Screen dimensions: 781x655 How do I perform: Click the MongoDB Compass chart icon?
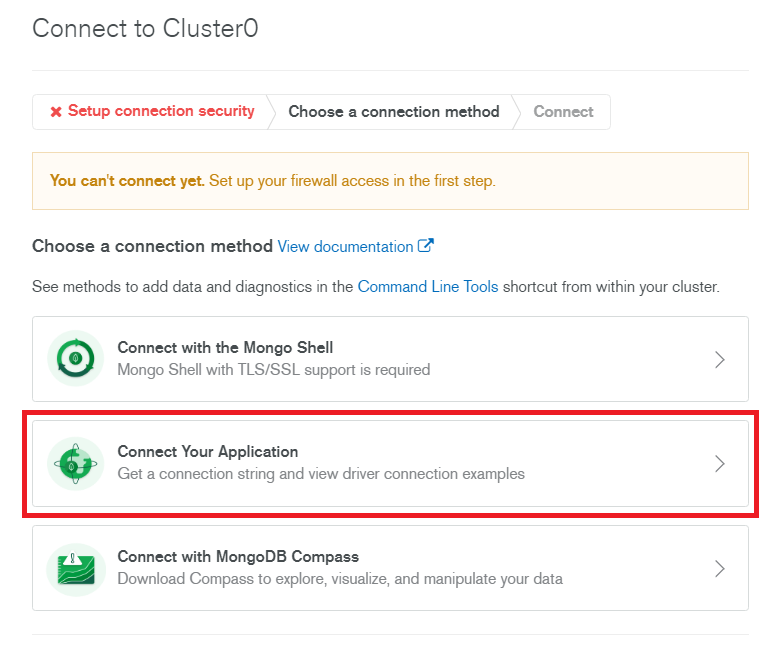point(76,569)
